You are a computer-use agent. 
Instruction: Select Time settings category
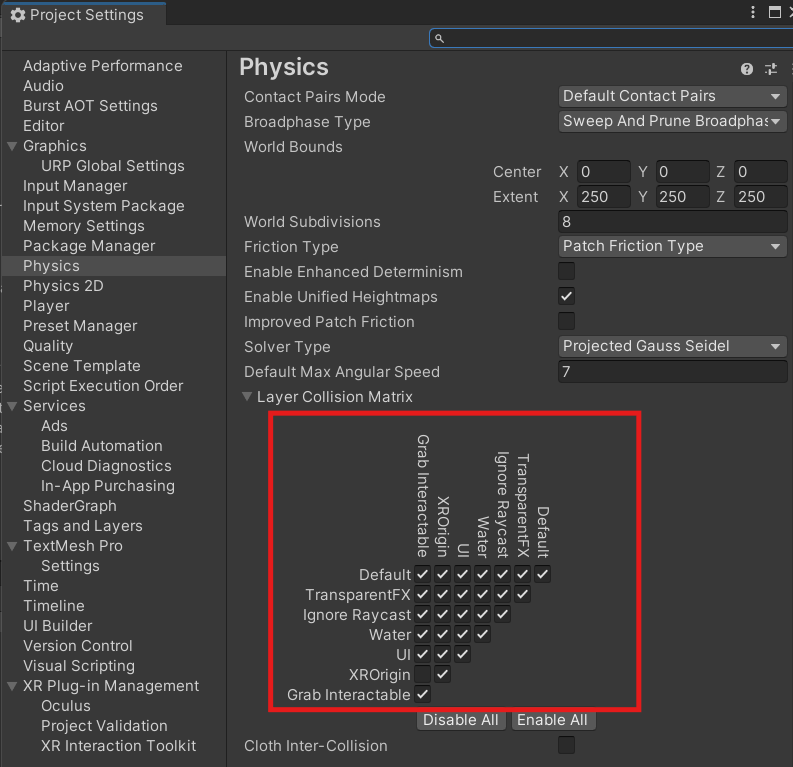(41, 586)
